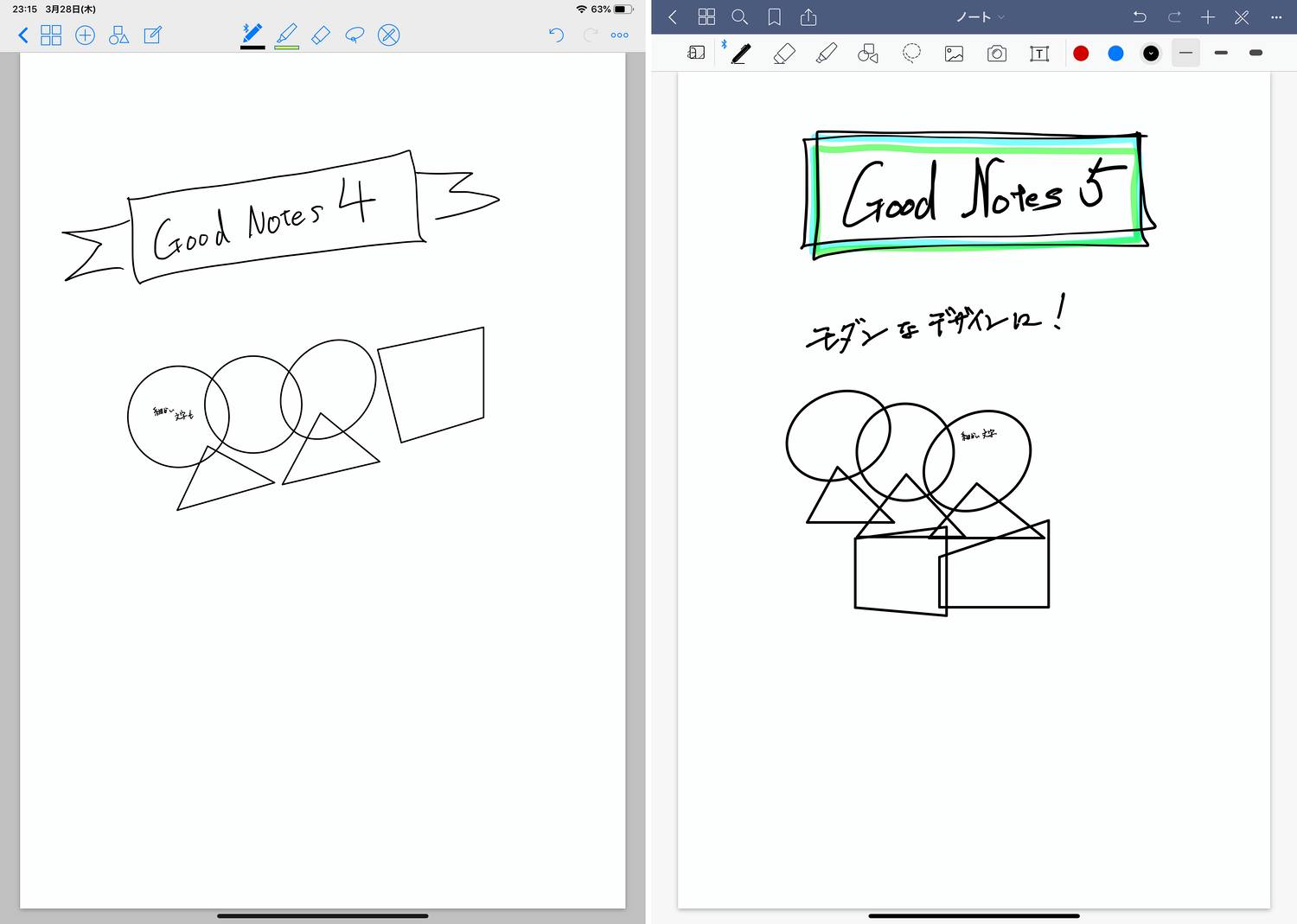Viewport: 1297px width, 924px height.
Task: Open the more options menu in GoodNotes 5
Action: (1276, 17)
